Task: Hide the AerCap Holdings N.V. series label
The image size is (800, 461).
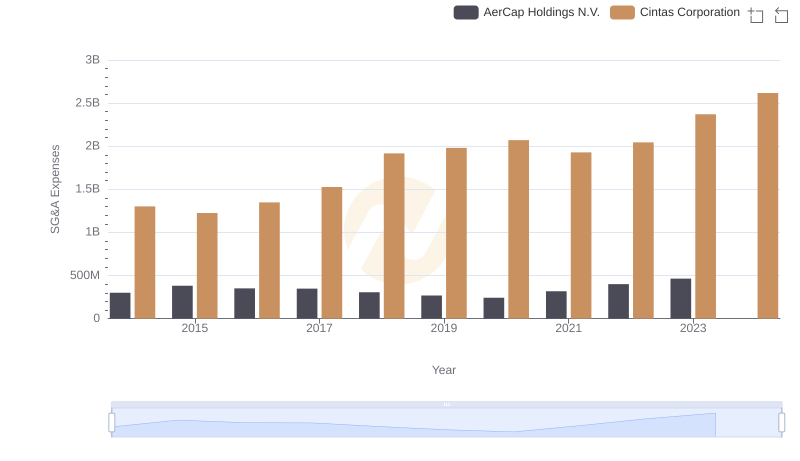Action: click(x=541, y=13)
